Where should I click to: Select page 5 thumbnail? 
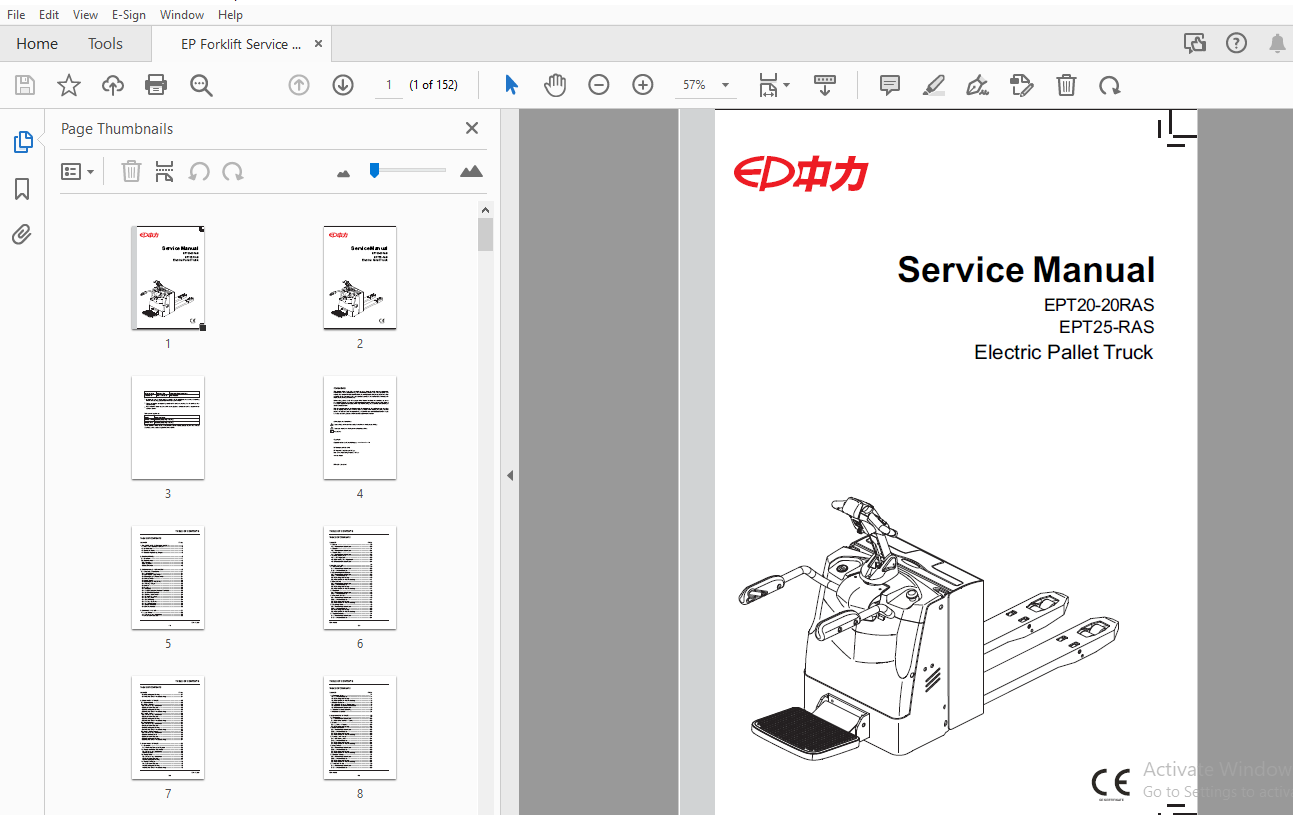tap(168, 577)
